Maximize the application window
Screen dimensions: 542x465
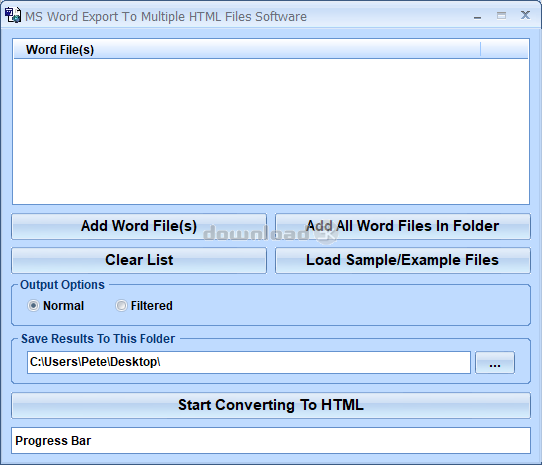click(x=501, y=16)
